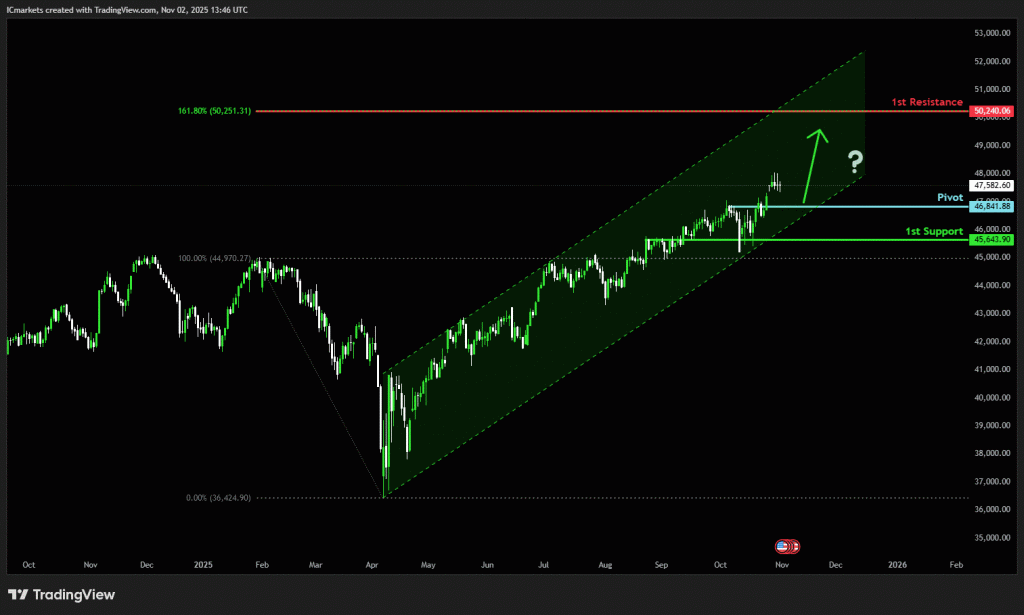Screen dimensions: 1024x615
Task: Select the 1st Support label
Action: (x=933, y=231)
